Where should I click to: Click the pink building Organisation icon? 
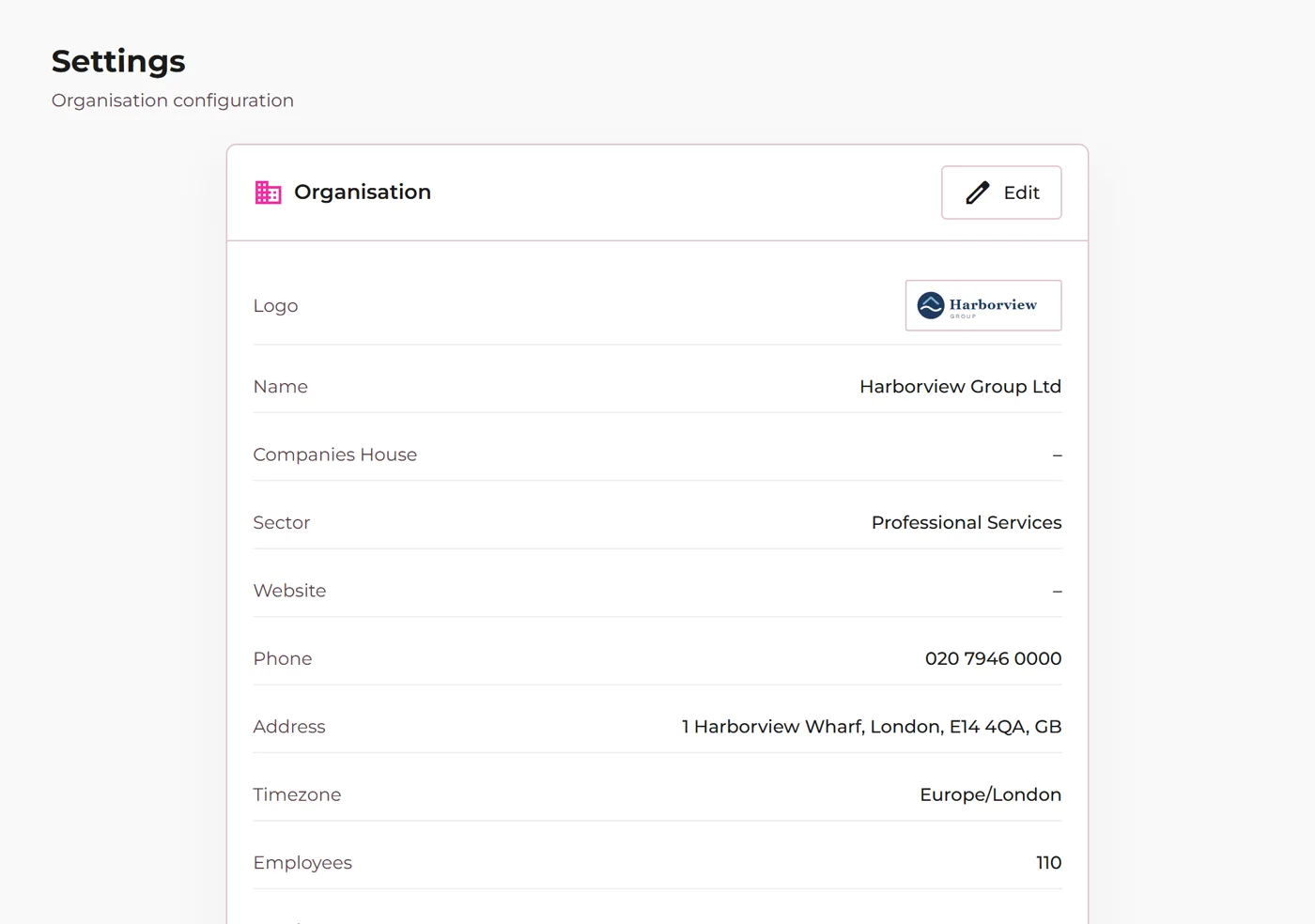pyautogui.click(x=269, y=192)
